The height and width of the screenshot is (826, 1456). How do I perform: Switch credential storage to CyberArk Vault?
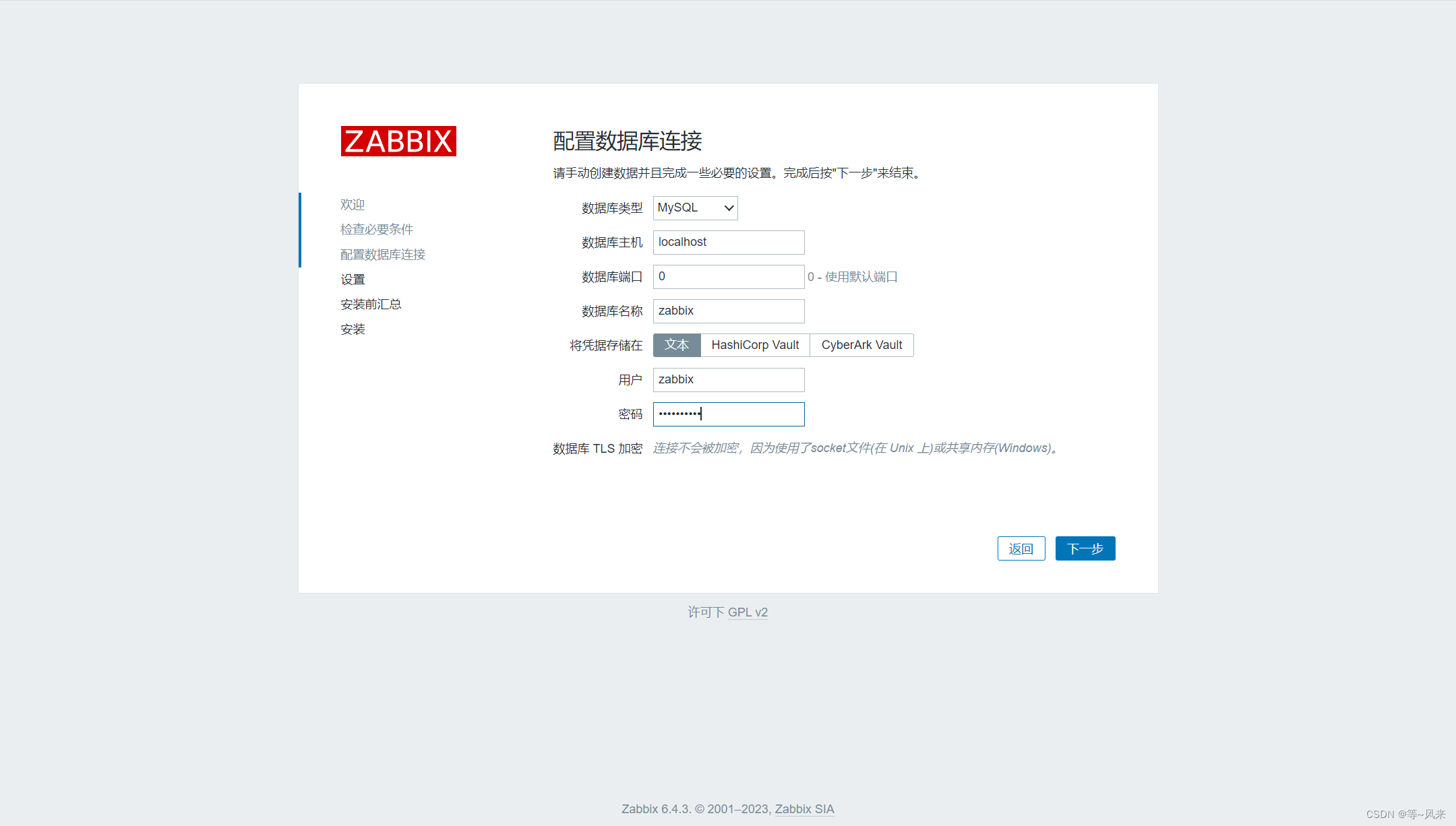click(861, 345)
